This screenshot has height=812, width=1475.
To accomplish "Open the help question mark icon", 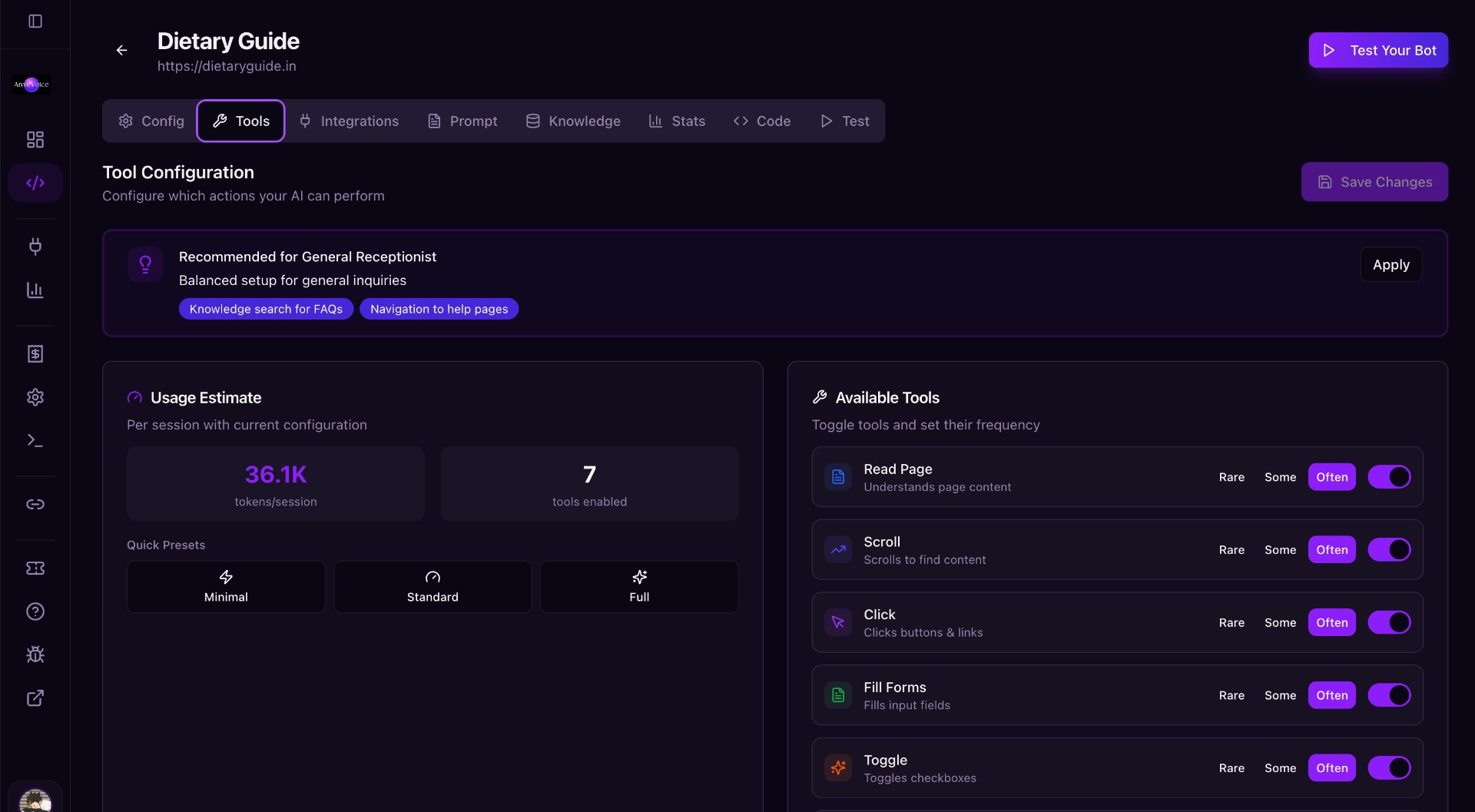I will (x=35, y=611).
